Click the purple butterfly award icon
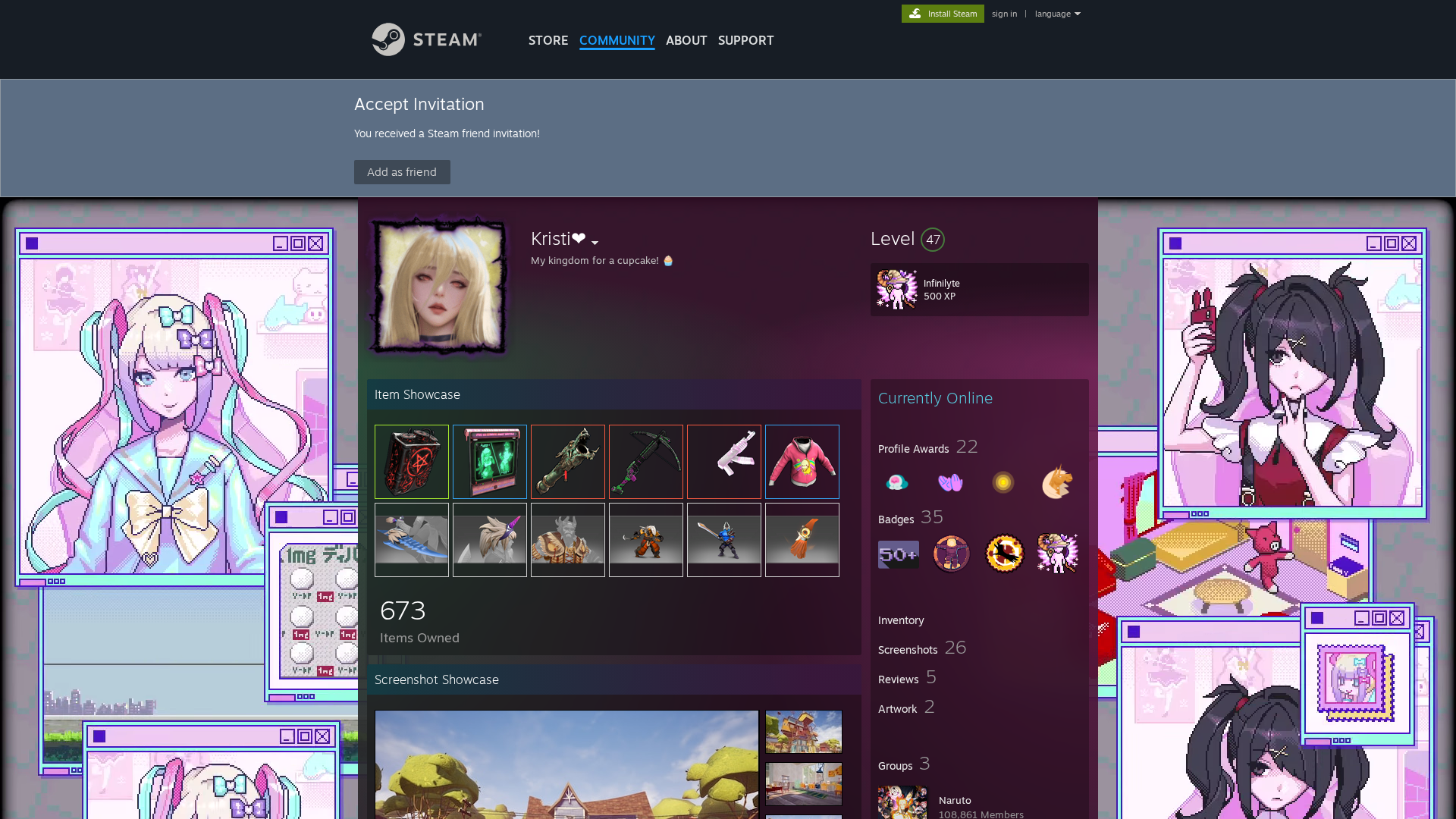The height and width of the screenshot is (819, 1456). 950,482
